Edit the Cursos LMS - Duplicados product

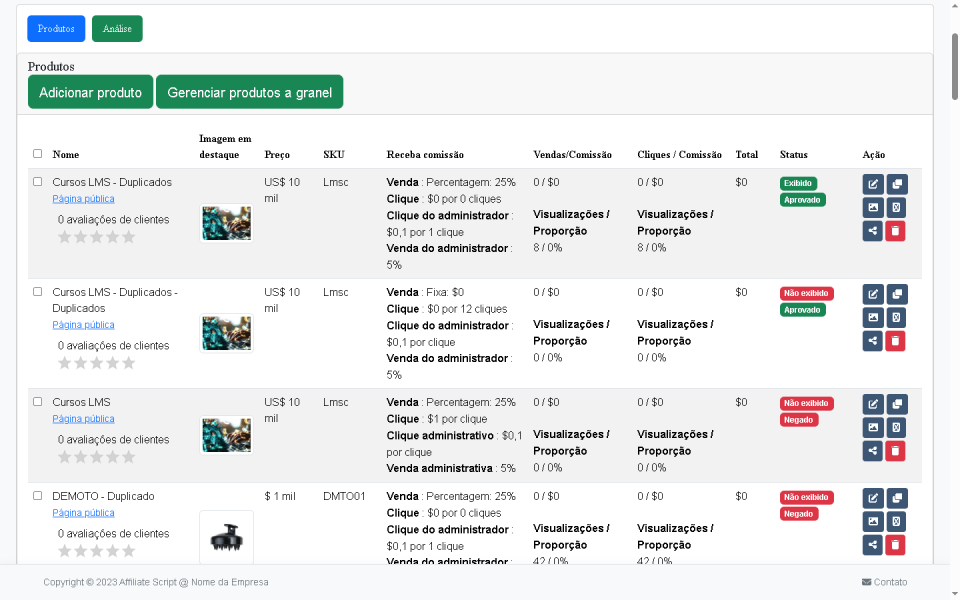pyautogui.click(x=873, y=183)
